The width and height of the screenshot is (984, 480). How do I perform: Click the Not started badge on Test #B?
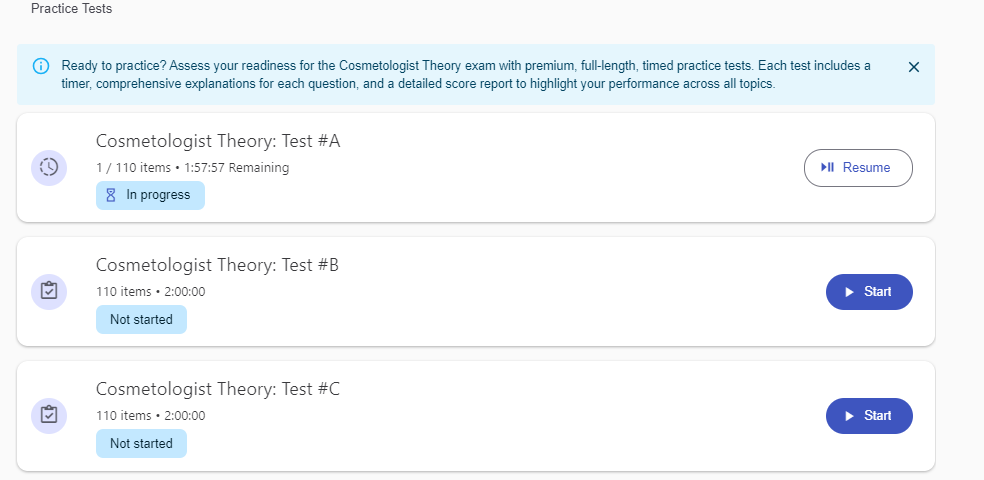[141, 320]
